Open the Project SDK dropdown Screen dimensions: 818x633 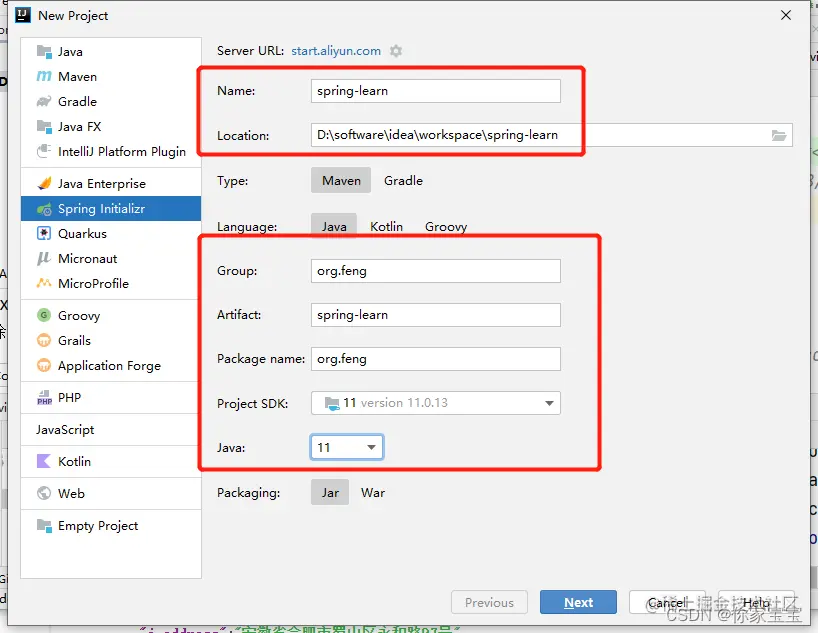436,403
